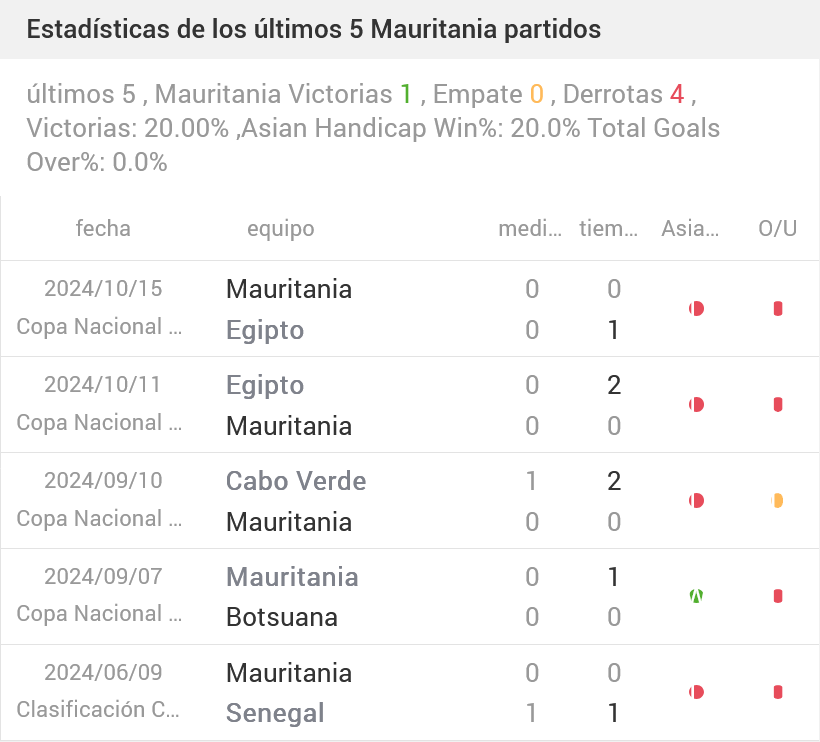The width and height of the screenshot is (820, 742).
Task: Click the 2024/09/07 match date
Action: tap(103, 577)
